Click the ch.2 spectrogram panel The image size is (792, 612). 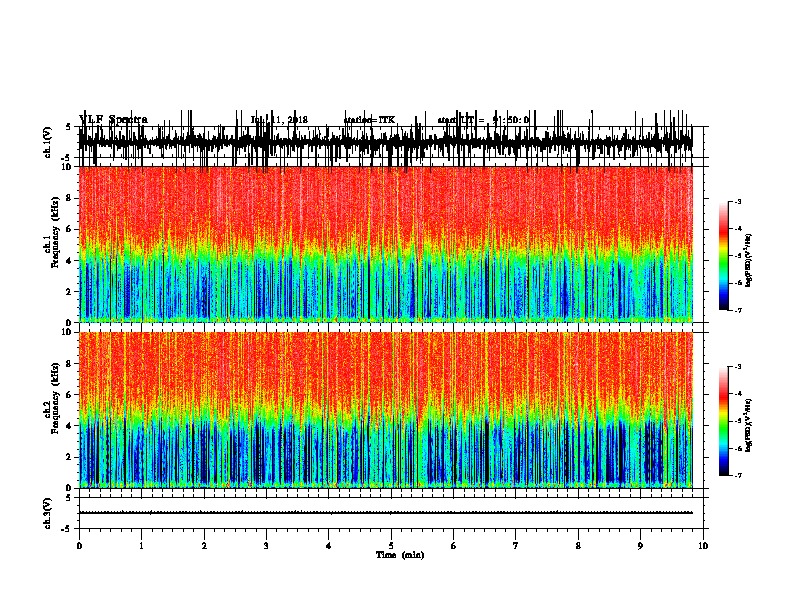[386, 410]
